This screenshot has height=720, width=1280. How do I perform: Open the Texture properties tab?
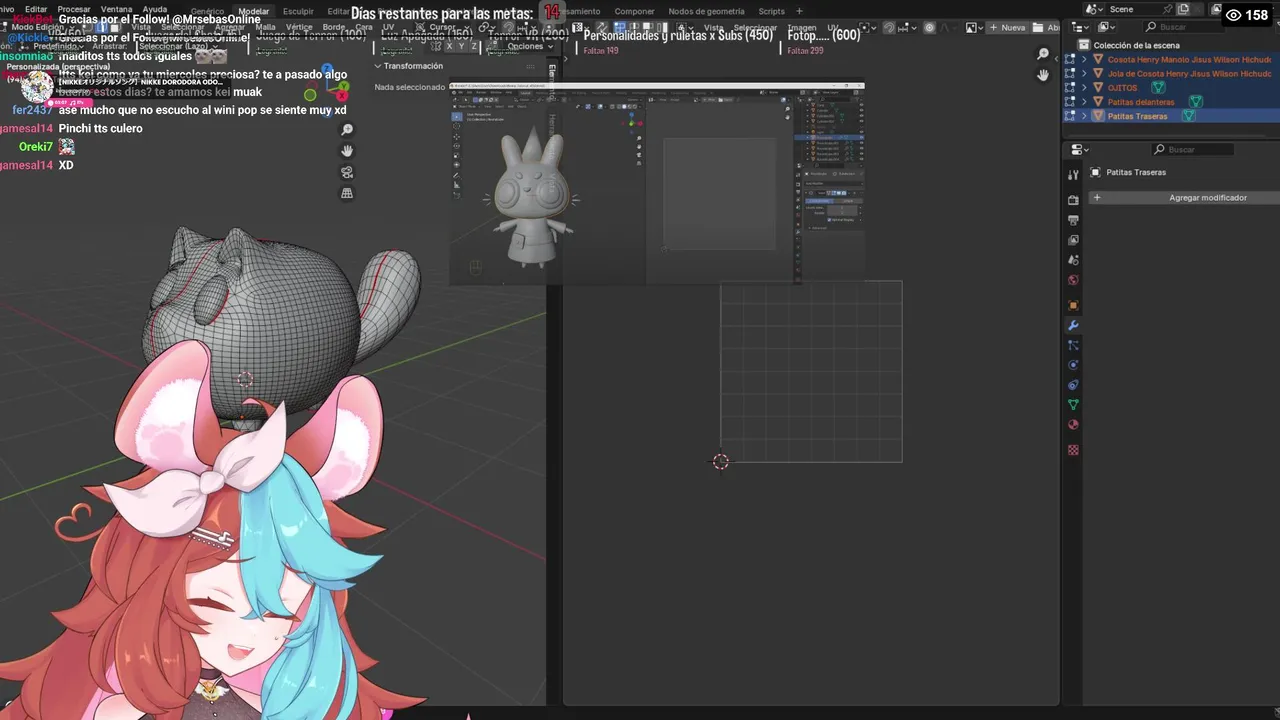[1073, 450]
